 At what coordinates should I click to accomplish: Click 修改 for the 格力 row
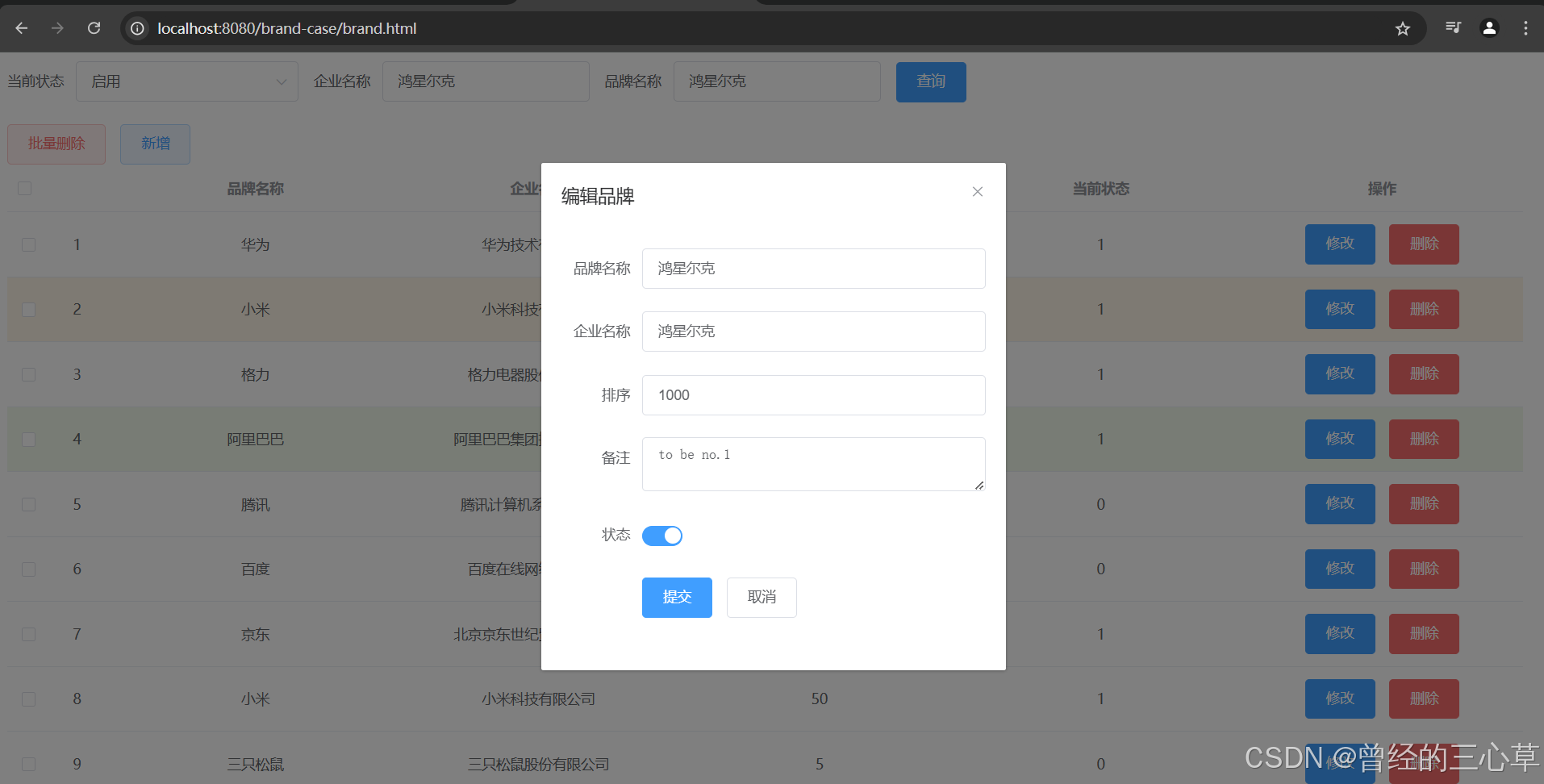click(1340, 374)
